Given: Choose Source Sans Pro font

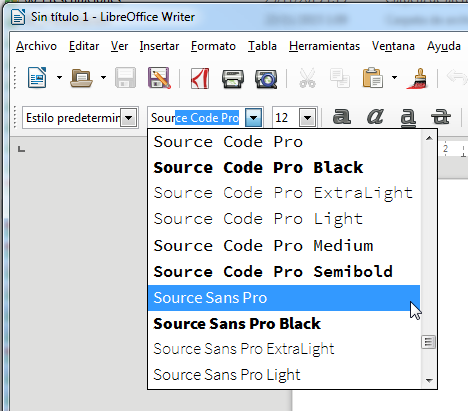Looking at the screenshot, I should coord(284,298).
